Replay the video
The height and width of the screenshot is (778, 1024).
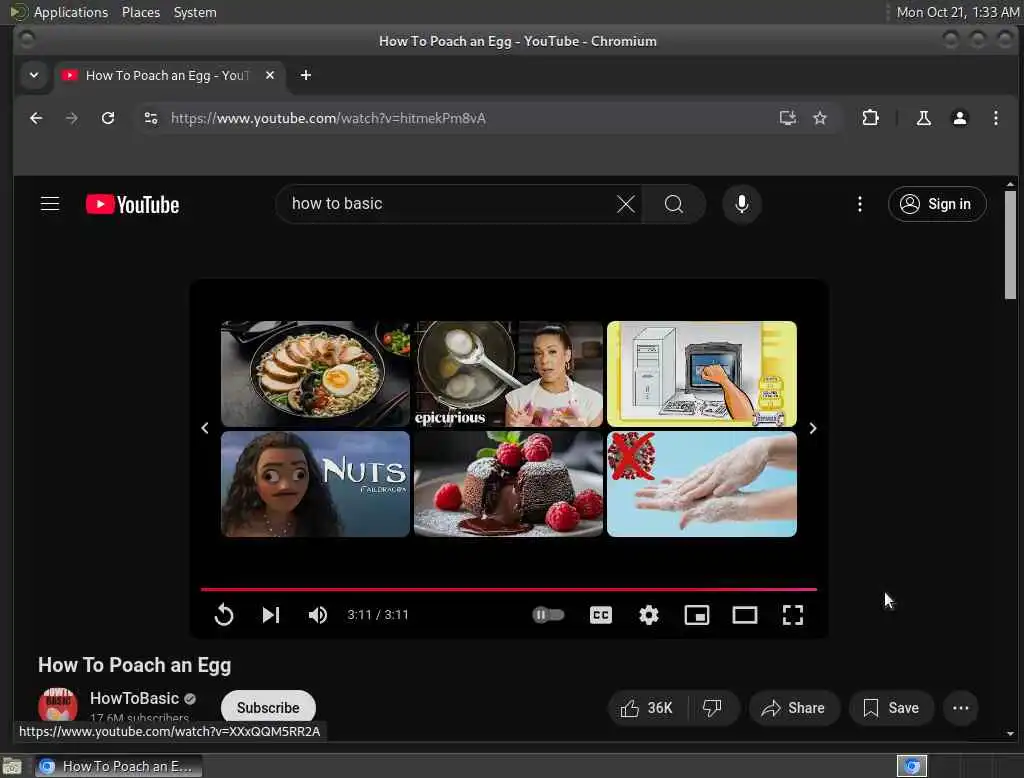point(224,615)
